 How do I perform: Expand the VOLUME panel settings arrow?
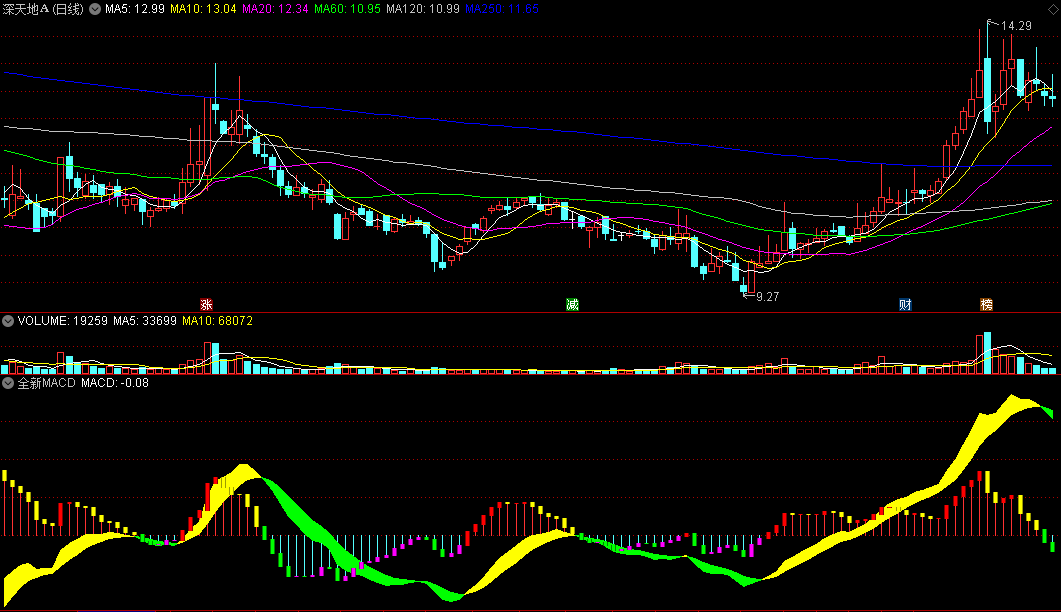(8, 321)
